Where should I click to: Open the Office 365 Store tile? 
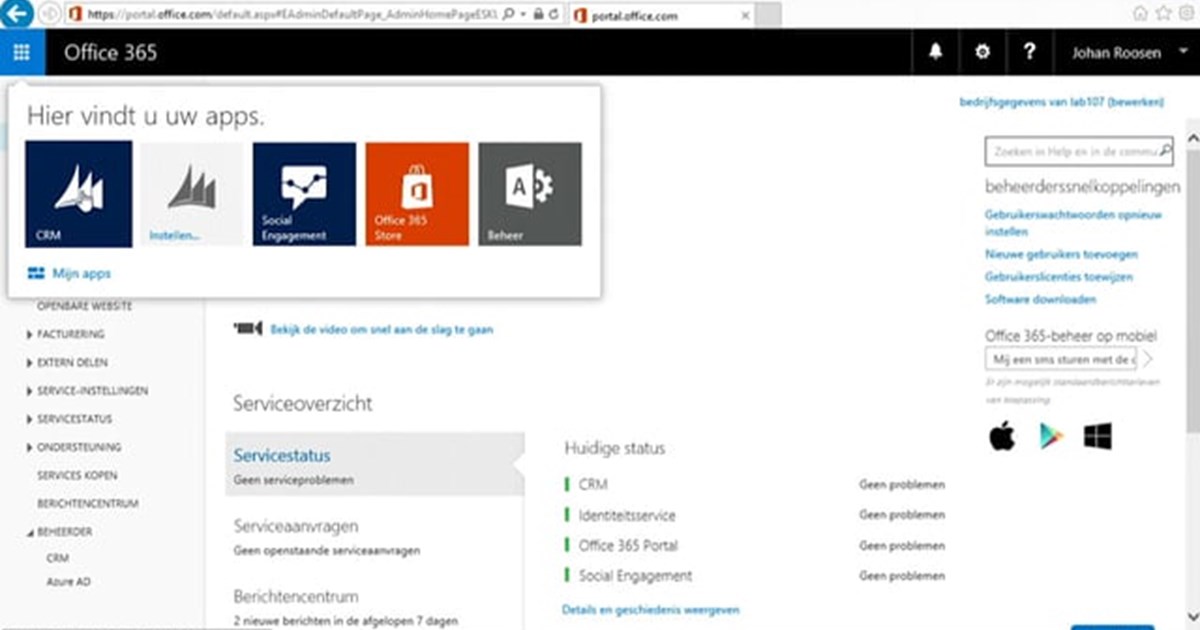coord(417,194)
